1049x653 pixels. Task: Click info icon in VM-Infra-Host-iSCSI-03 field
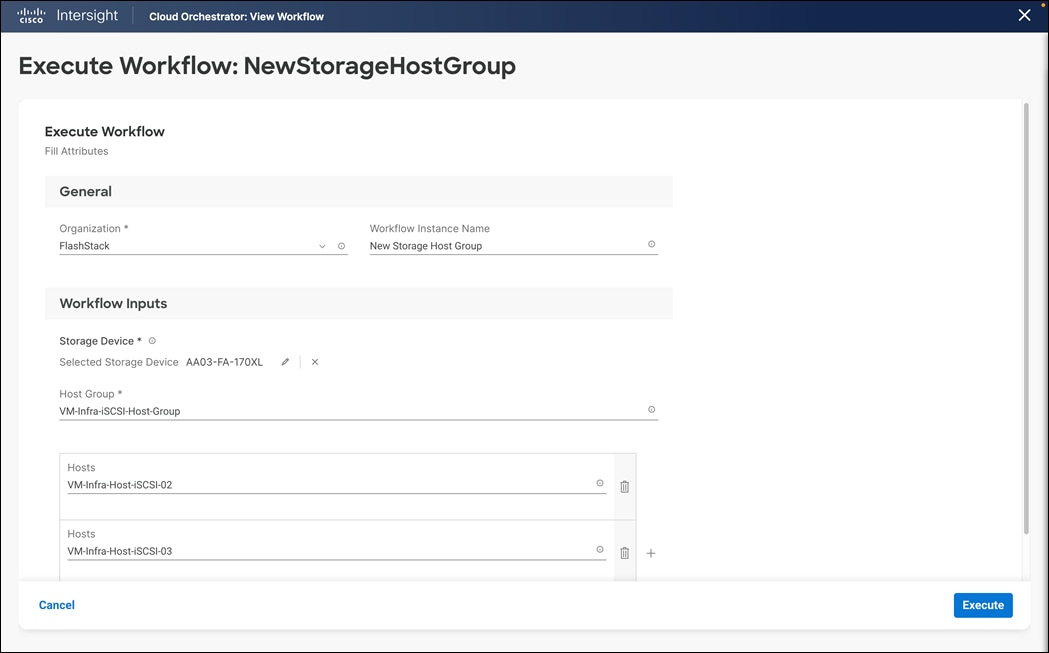click(600, 549)
